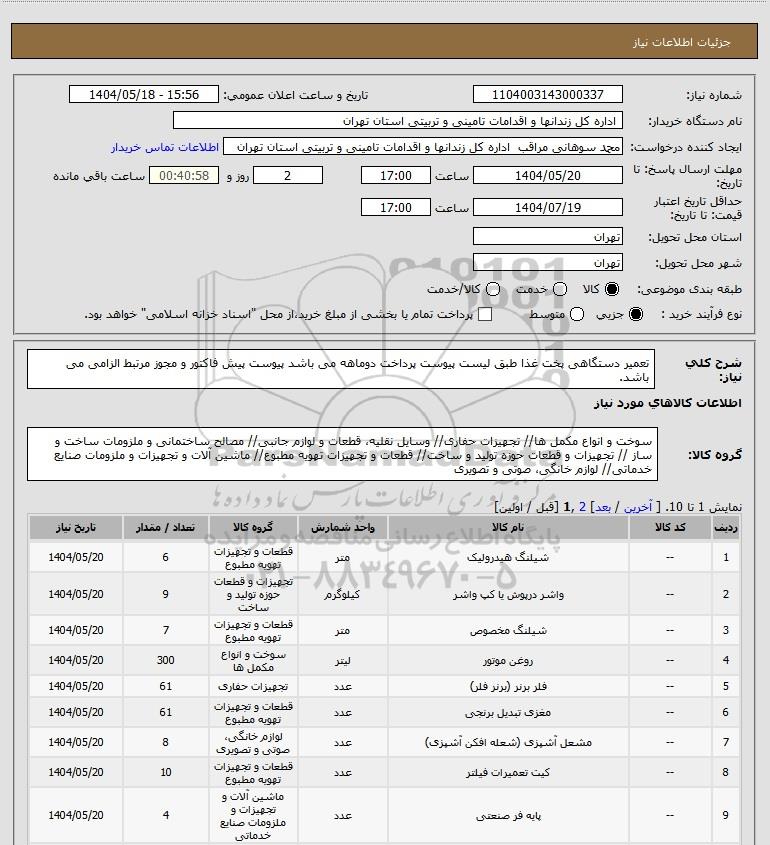Select the کالا radio button
Image resolution: width=770 pixels, height=845 pixels.
(612, 289)
